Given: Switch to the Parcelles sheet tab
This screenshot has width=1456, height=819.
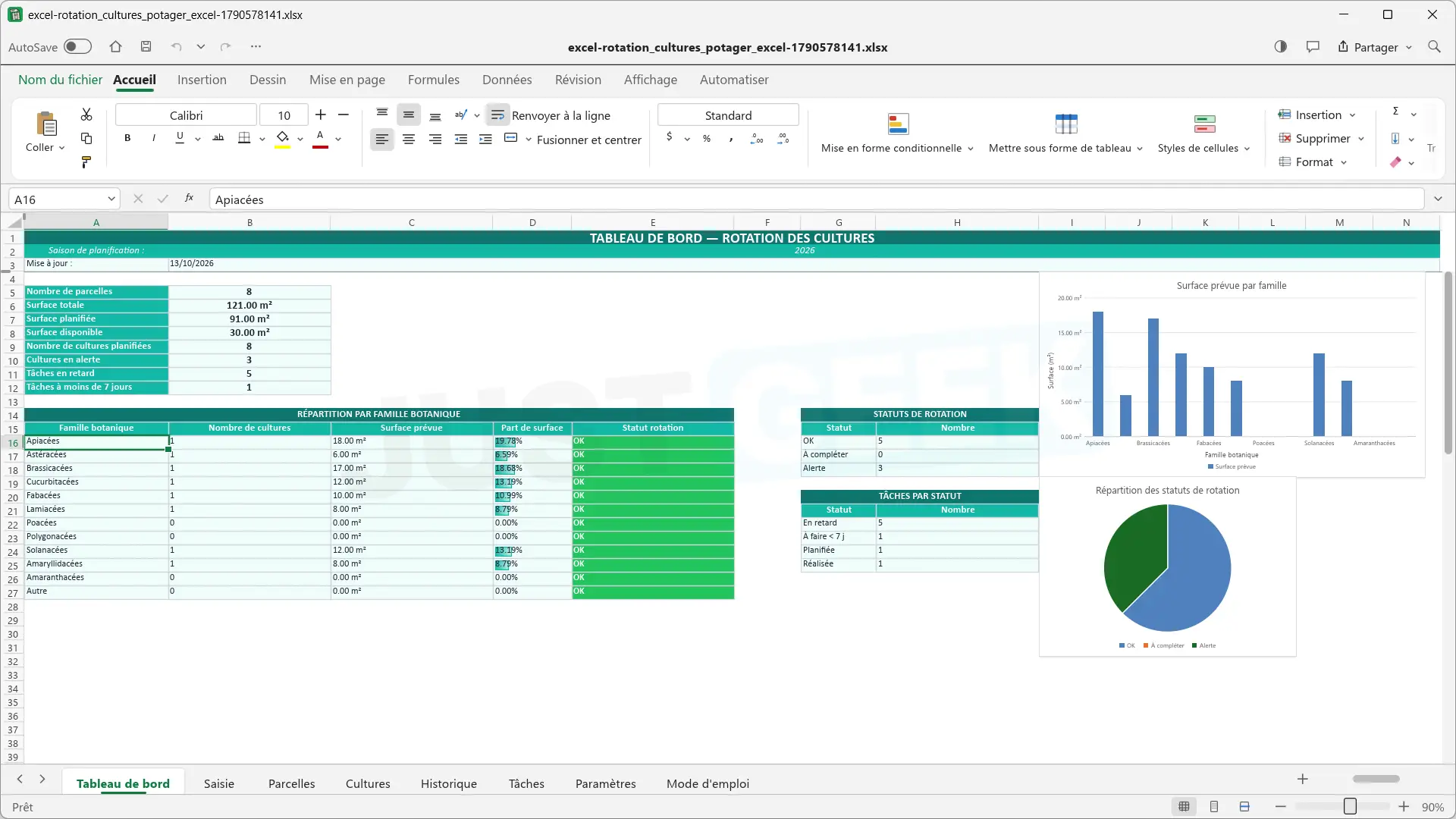Looking at the screenshot, I should point(291,783).
